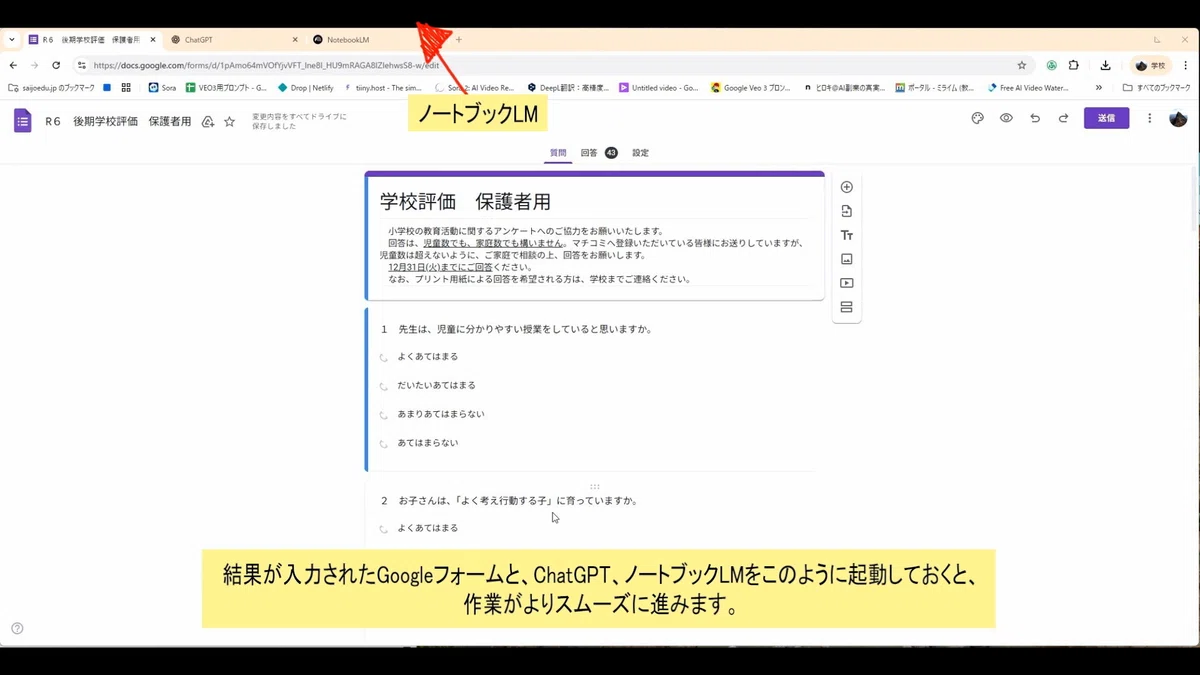Click the move-to-Drive folder icon beside title
The image size is (1200, 675).
(x=208, y=121)
